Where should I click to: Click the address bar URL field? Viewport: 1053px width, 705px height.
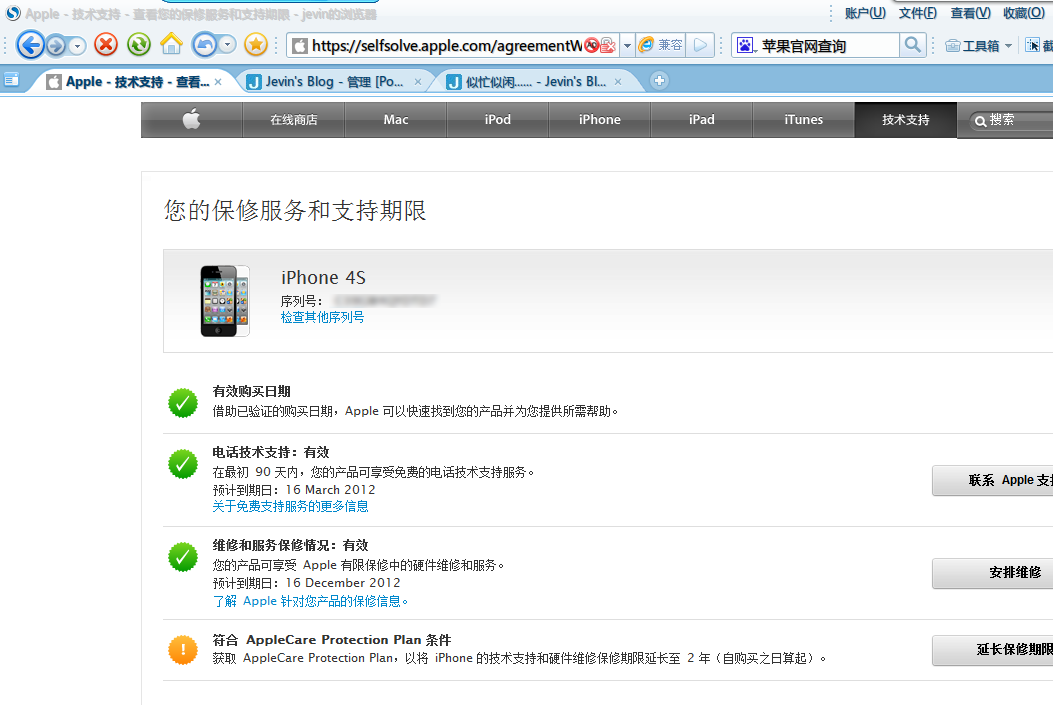coord(447,46)
